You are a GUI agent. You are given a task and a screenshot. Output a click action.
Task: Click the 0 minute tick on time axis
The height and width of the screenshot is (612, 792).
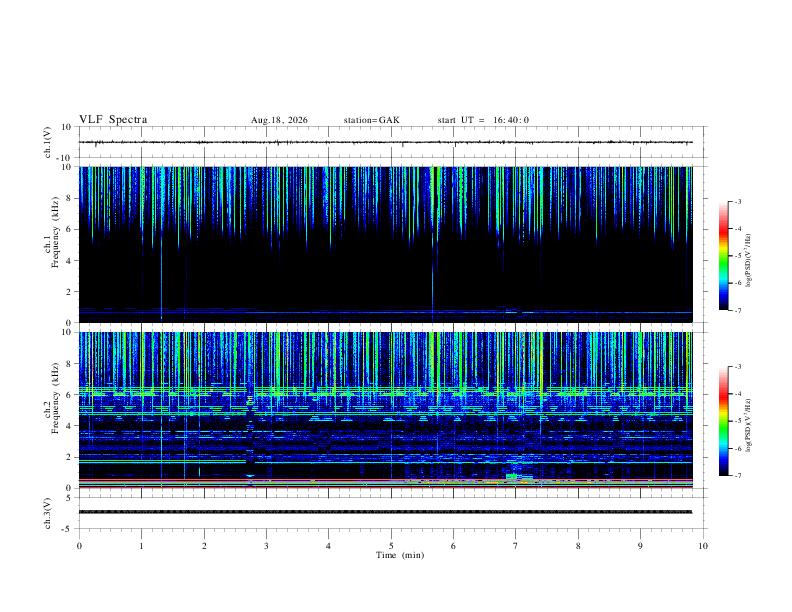tap(79, 546)
